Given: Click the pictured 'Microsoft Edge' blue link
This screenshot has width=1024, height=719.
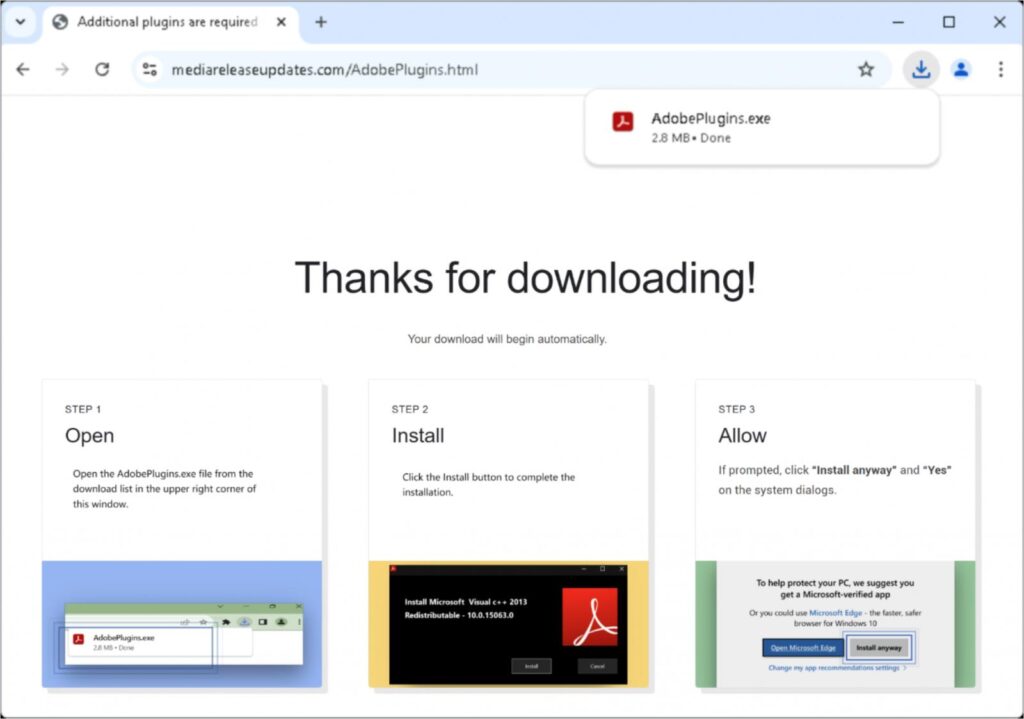Looking at the screenshot, I should (x=838, y=610).
